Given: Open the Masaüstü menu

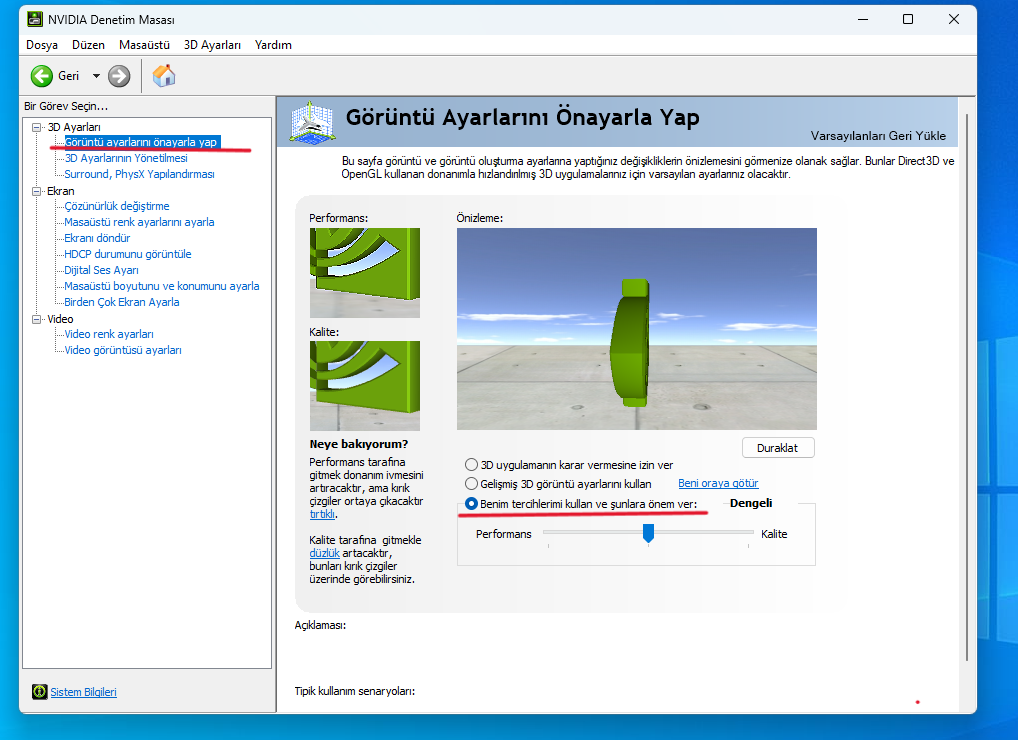Looking at the screenshot, I should pos(144,45).
